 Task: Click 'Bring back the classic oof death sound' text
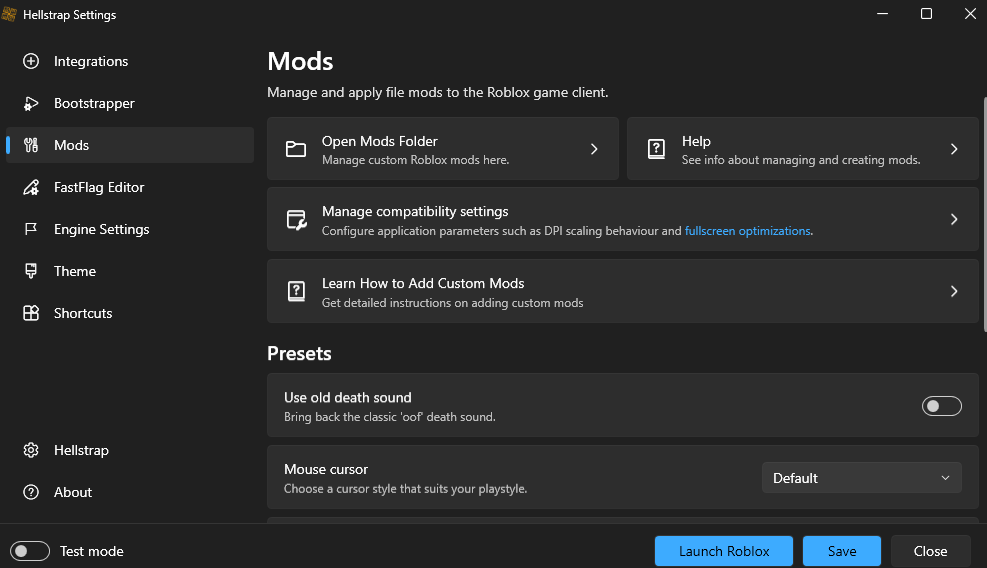pyautogui.click(x=390, y=417)
